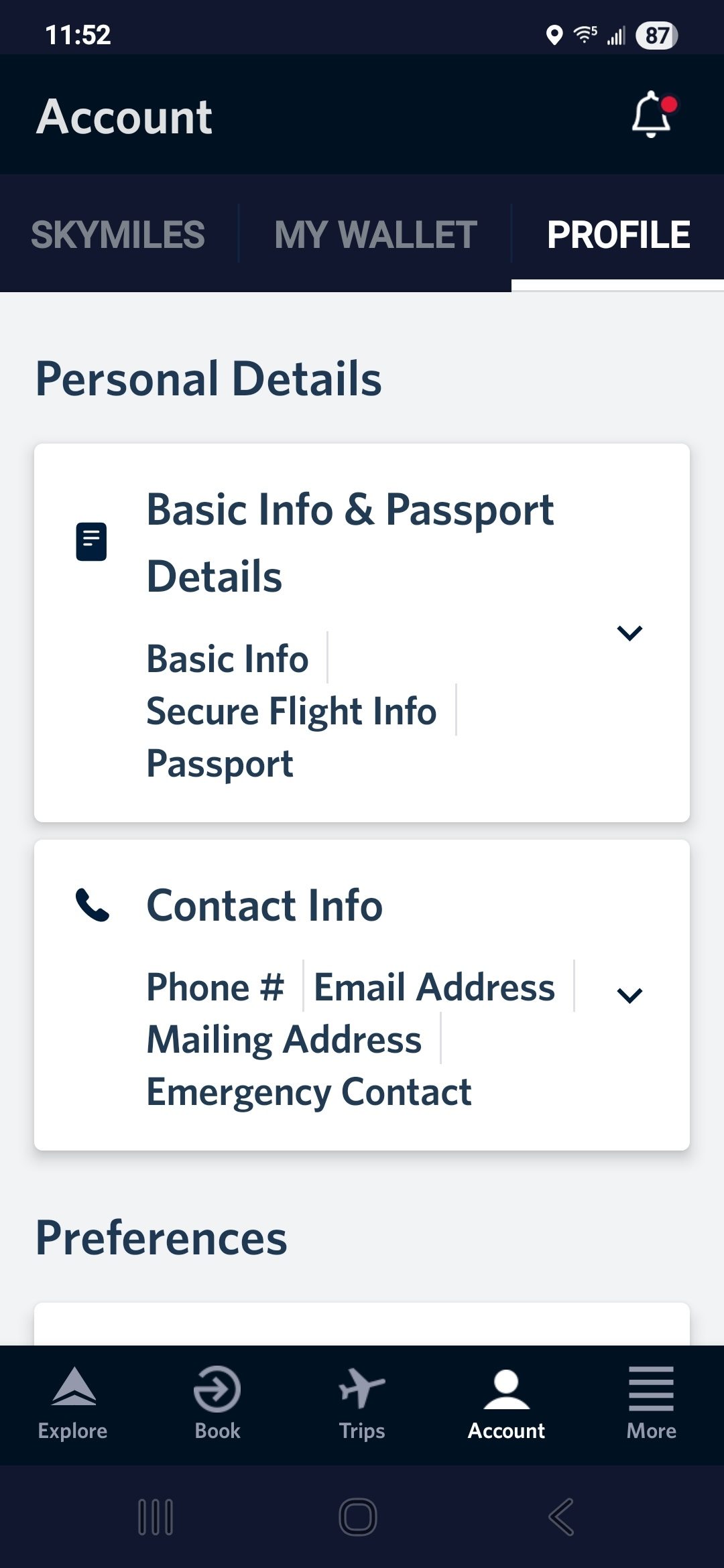Tap the passport document icon
The image size is (724, 1568).
tap(91, 541)
